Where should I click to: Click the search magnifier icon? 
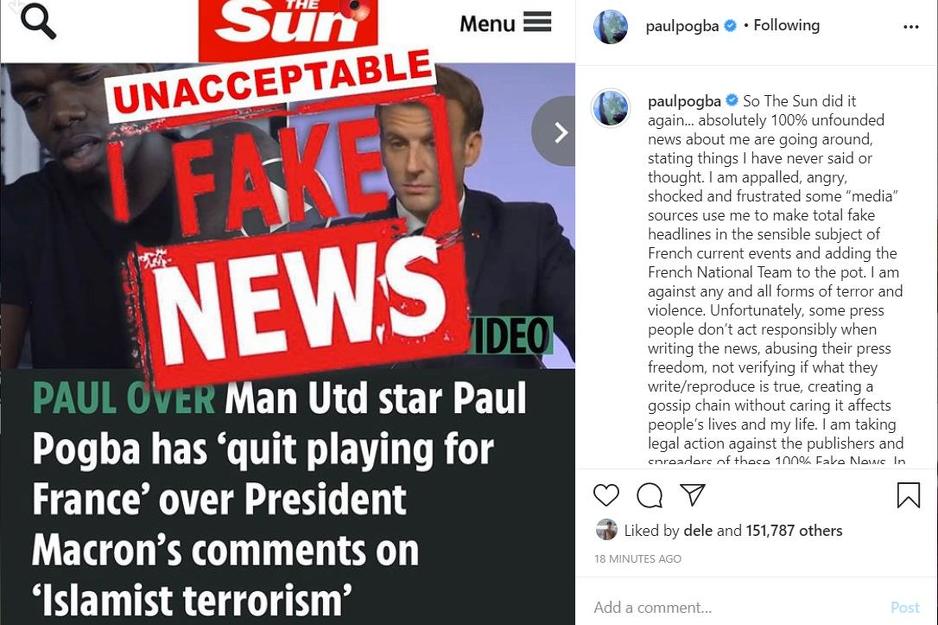38,21
